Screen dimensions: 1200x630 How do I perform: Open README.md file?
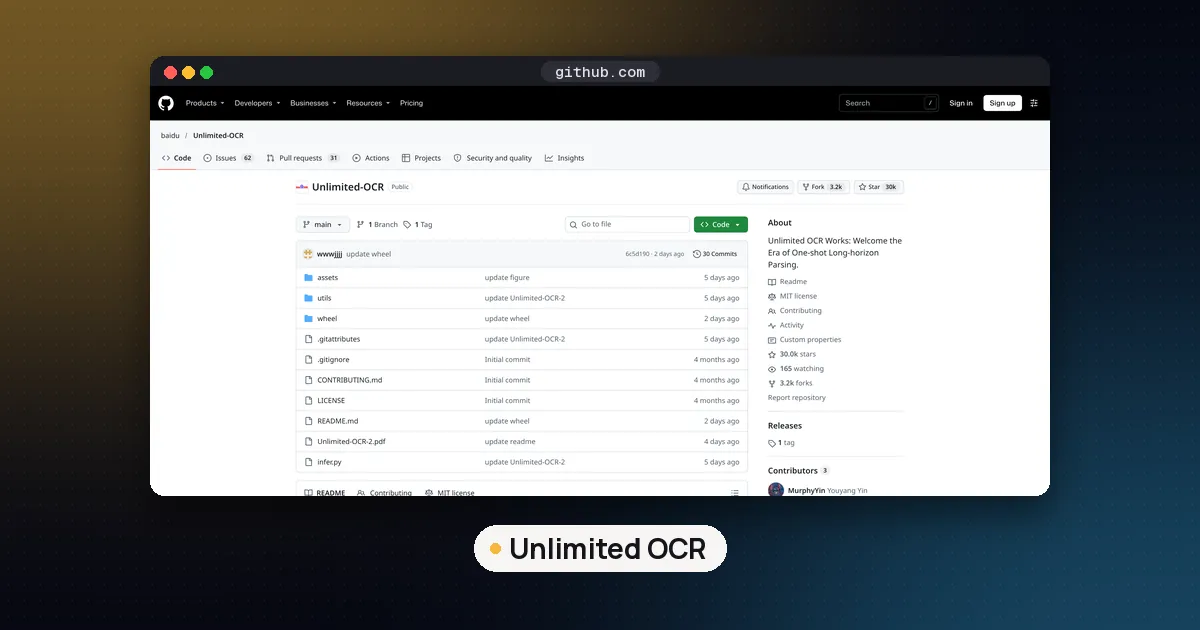(x=337, y=421)
